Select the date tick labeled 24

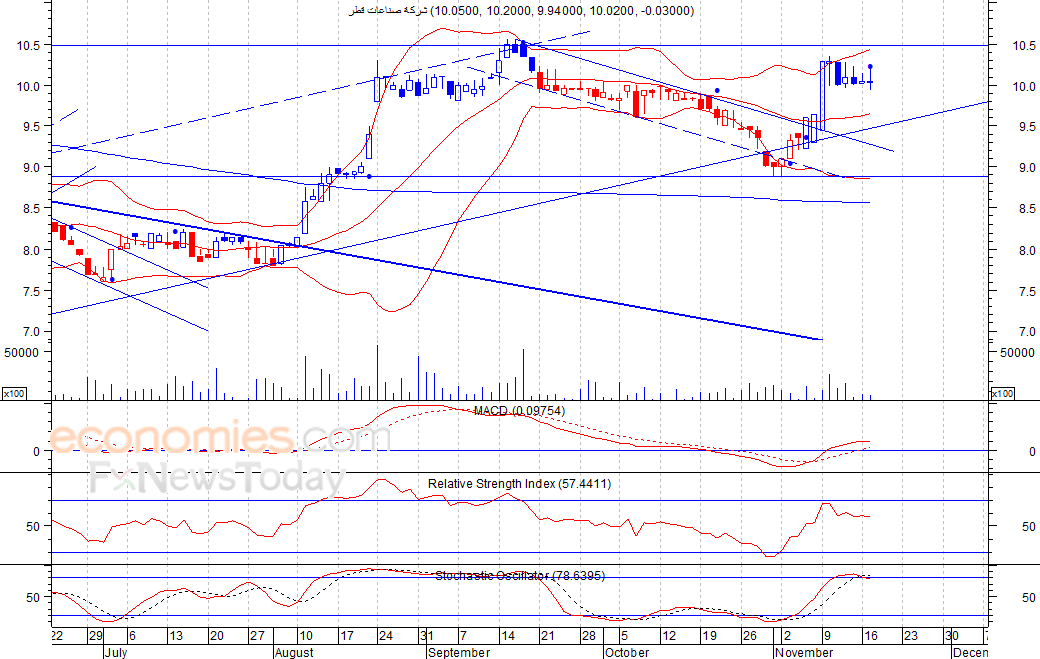point(385,636)
